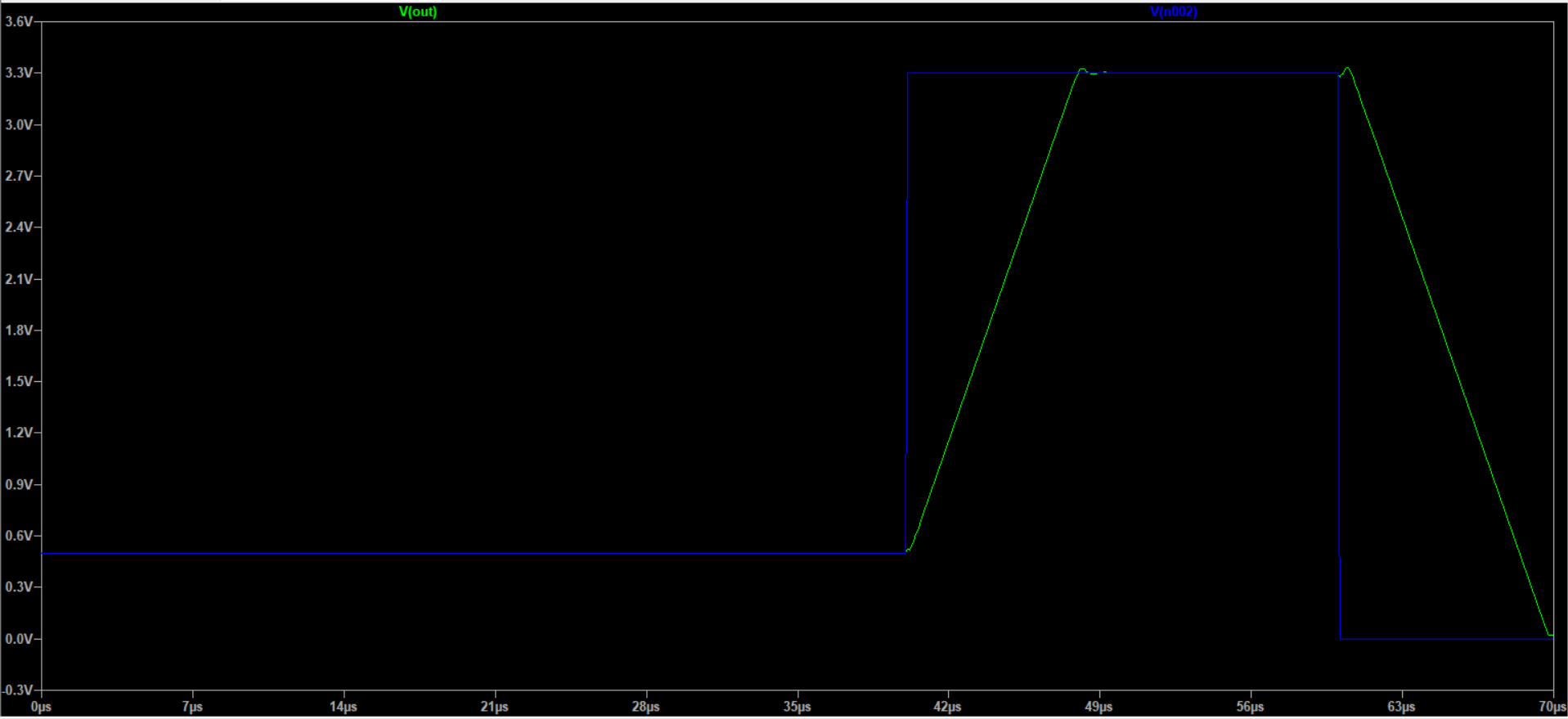Click the 7µs time axis label
Image resolution: width=1568 pixels, height=719 pixels.
click(x=192, y=707)
